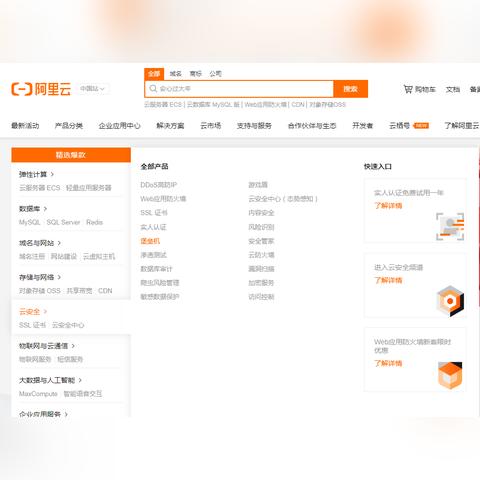The height and width of the screenshot is (480, 480).
Task: Open the DDoS高防IP product link
Action: pos(159,185)
